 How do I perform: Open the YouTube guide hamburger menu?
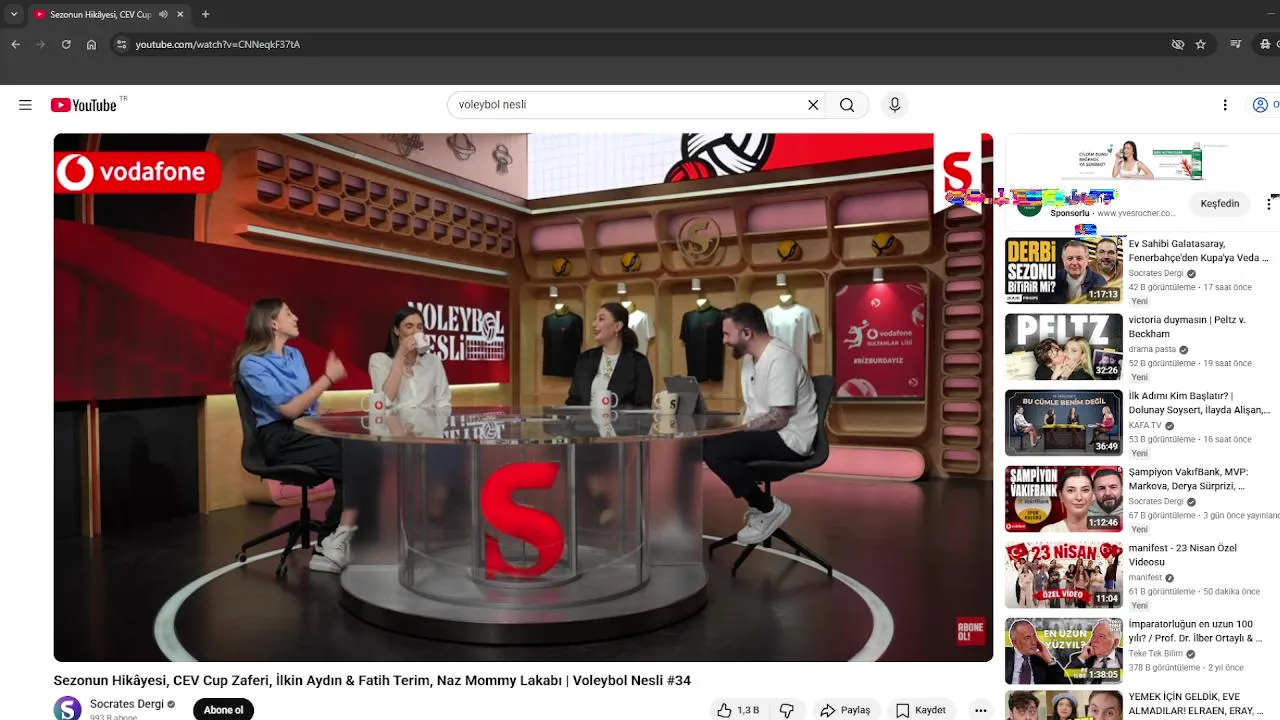coord(25,105)
